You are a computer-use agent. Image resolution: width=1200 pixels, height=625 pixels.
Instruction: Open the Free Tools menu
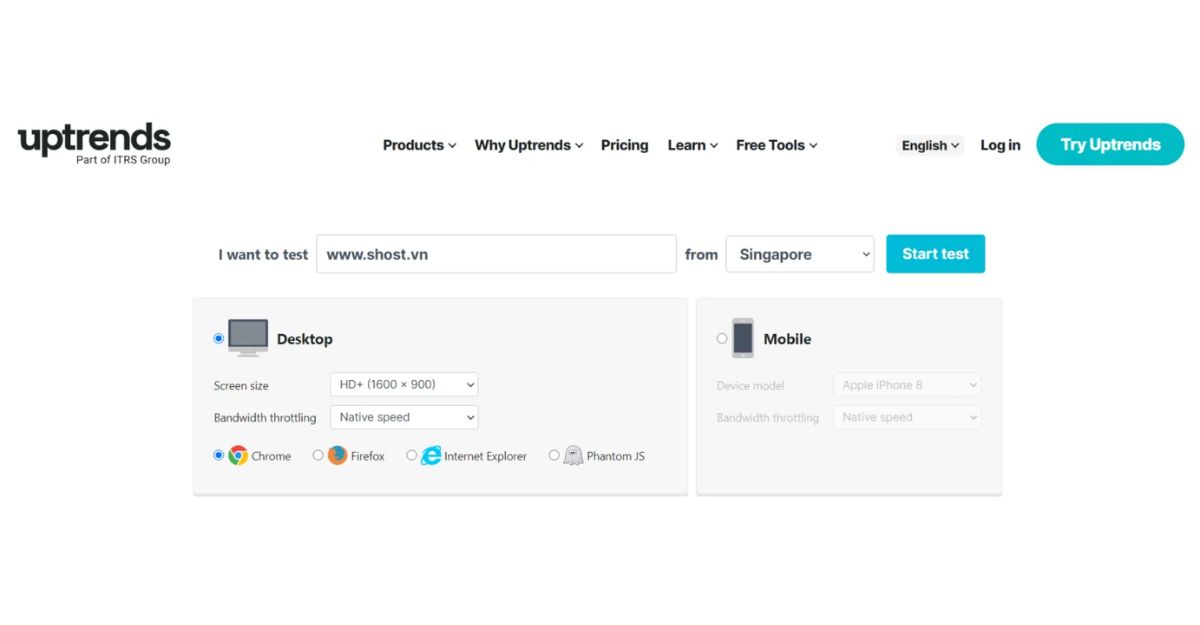click(776, 145)
